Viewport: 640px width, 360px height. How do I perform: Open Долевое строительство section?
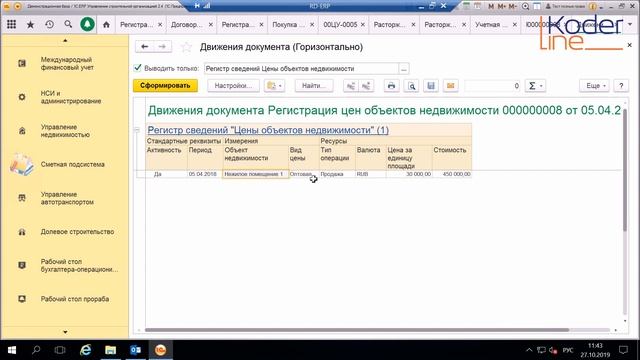click(x=65, y=232)
